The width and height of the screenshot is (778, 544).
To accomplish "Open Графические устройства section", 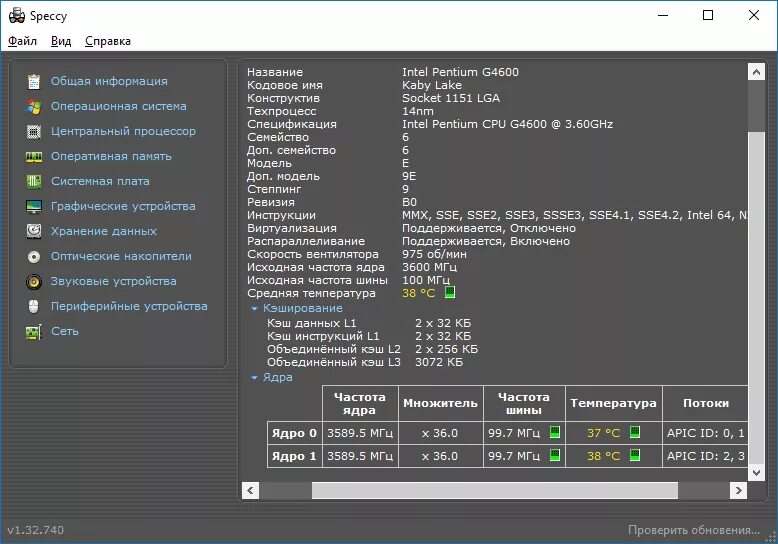I will click(123, 206).
